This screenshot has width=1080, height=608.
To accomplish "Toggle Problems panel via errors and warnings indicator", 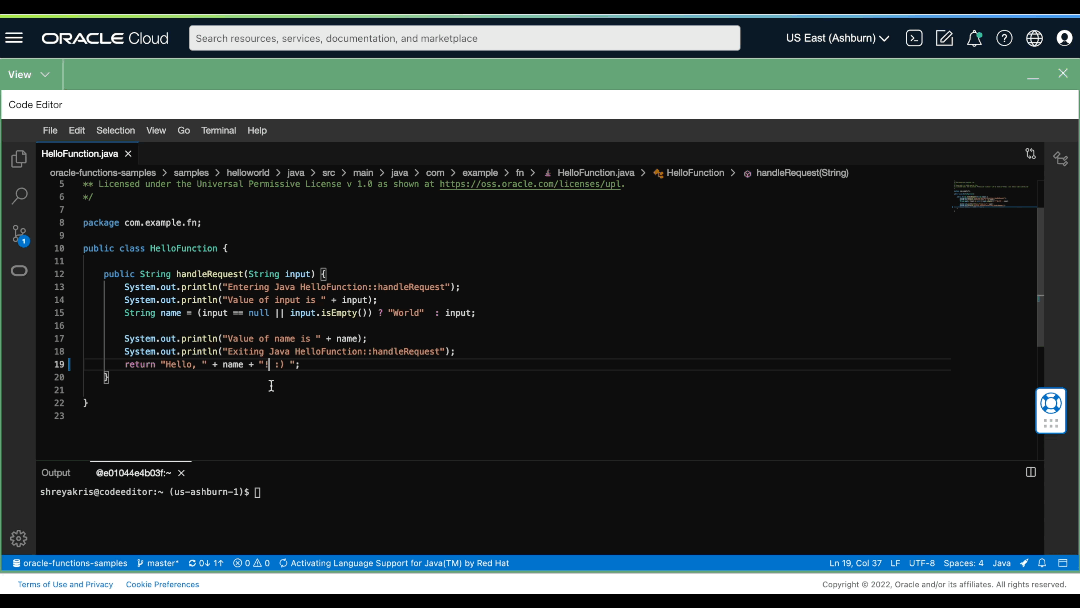I will (x=251, y=563).
